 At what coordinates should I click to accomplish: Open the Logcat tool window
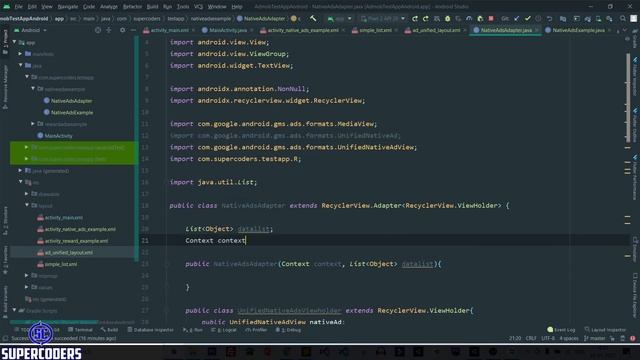pos(224,329)
